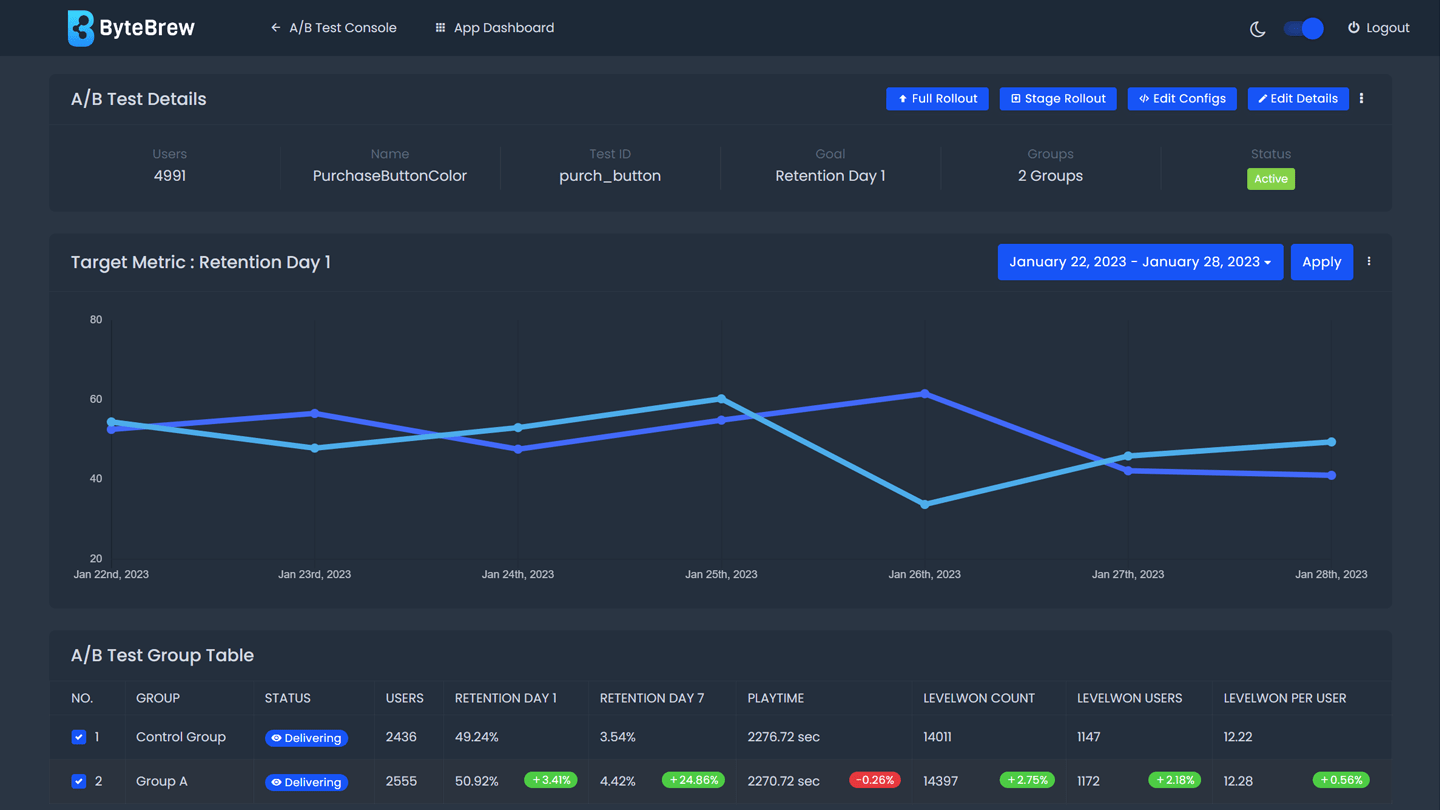
Task: Click the grid icon next to App Dashboard
Action: click(x=439, y=27)
